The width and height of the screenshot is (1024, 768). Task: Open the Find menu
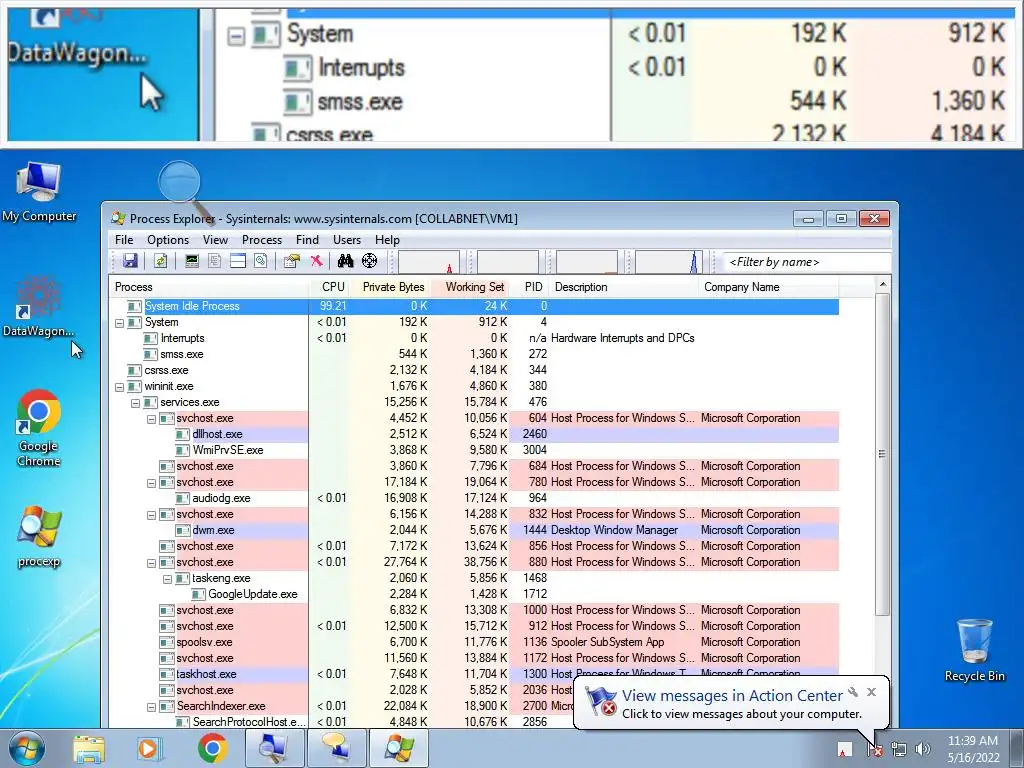pyautogui.click(x=307, y=240)
